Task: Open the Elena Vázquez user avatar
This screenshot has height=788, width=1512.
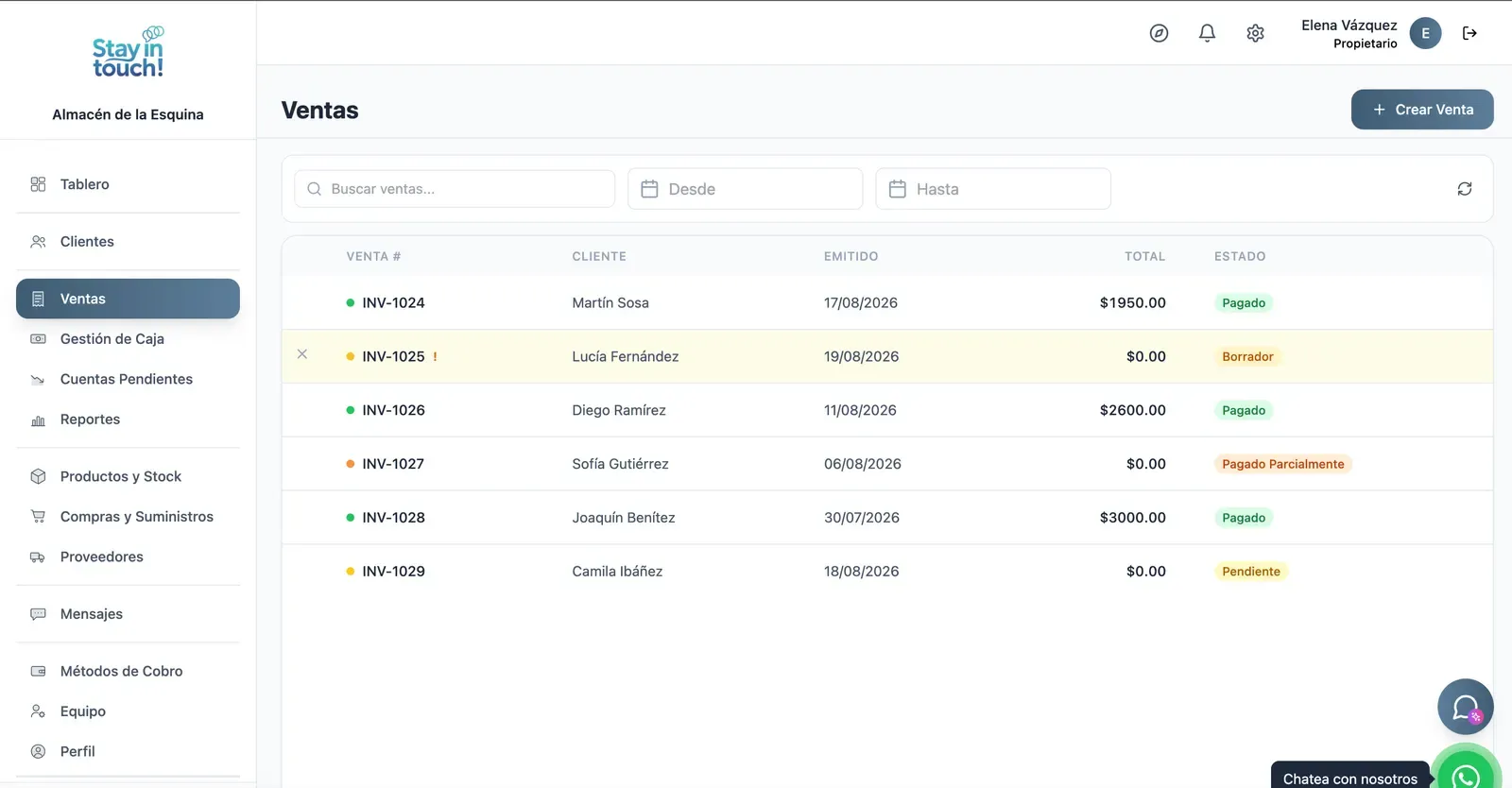Action: pos(1425,33)
